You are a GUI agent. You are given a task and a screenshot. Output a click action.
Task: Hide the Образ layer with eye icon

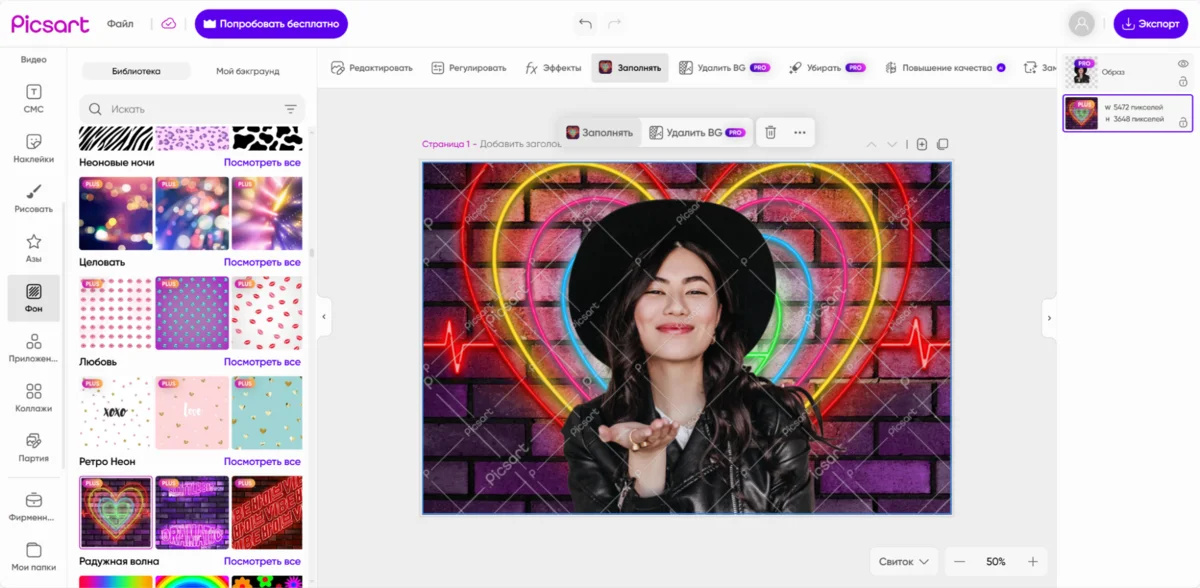tap(1183, 64)
